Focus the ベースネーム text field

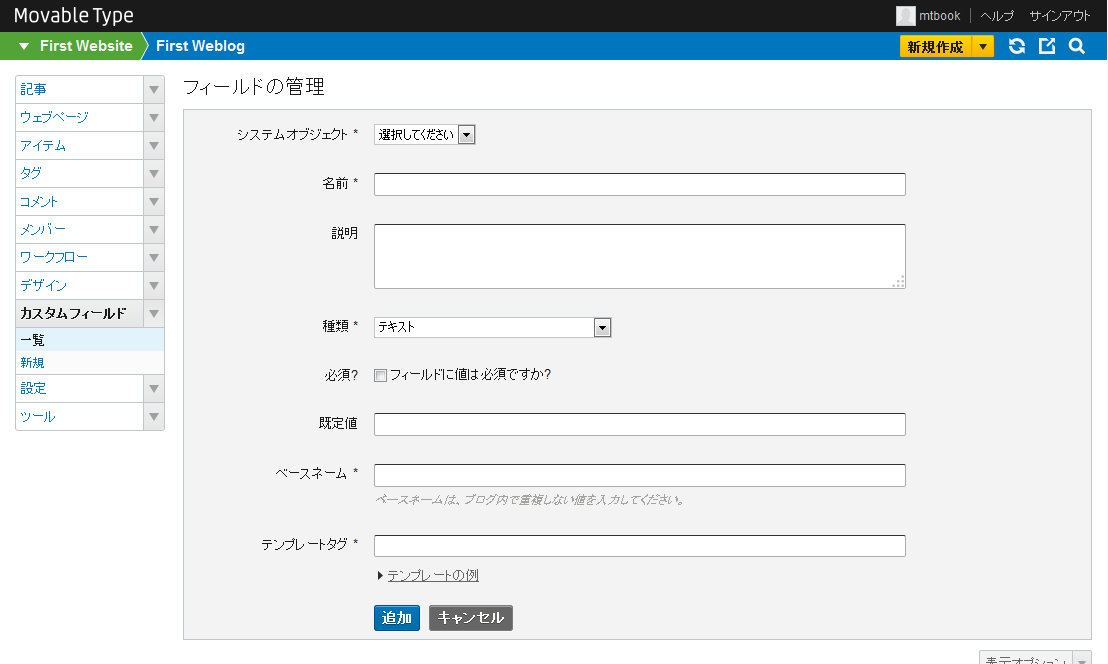click(639, 475)
